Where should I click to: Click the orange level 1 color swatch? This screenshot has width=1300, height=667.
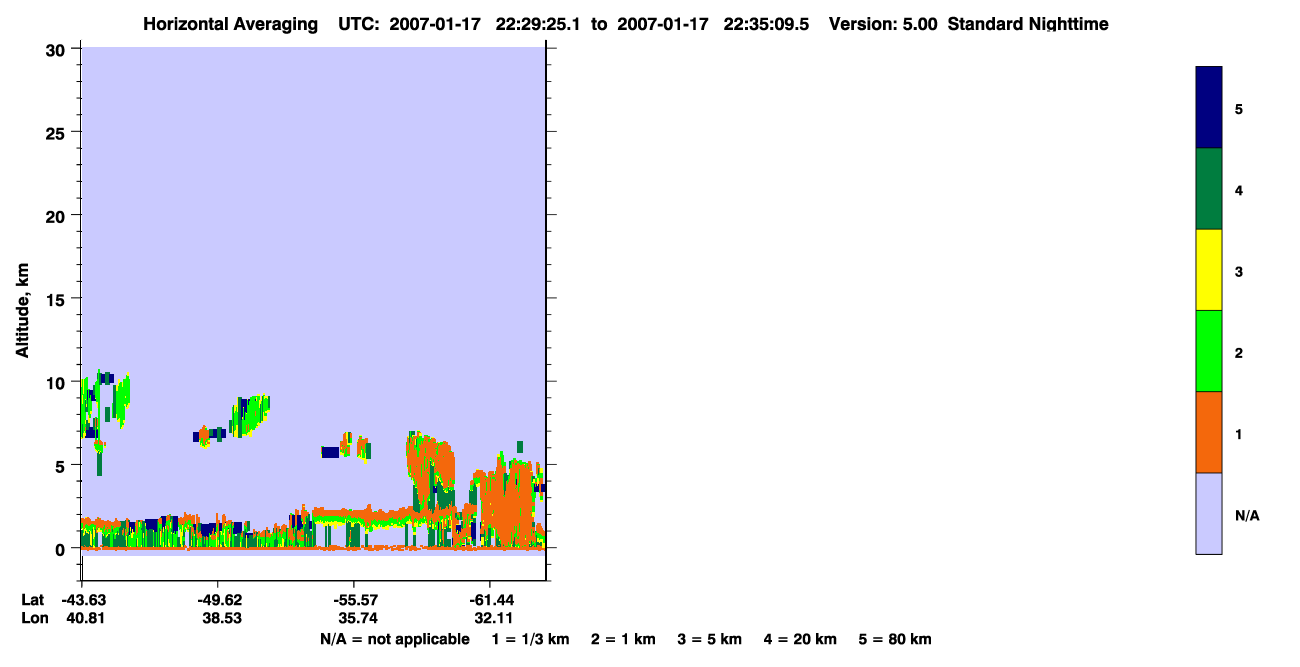pyautogui.click(x=1209, y=432)
